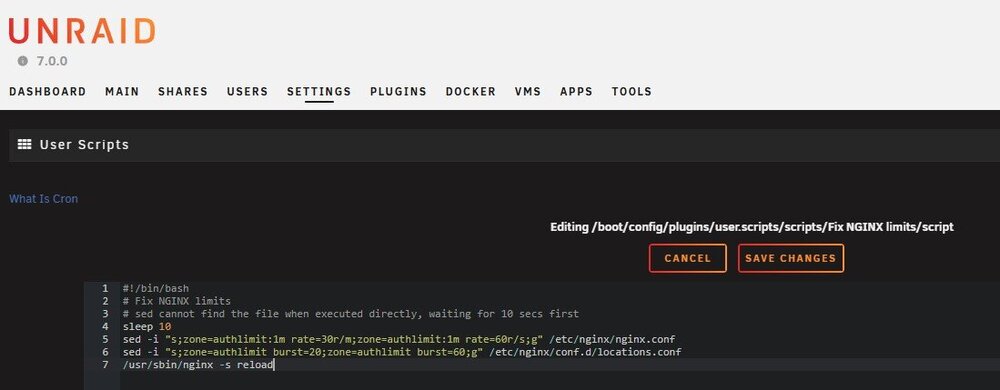Switch to the Users tab

tap(247, 91)
